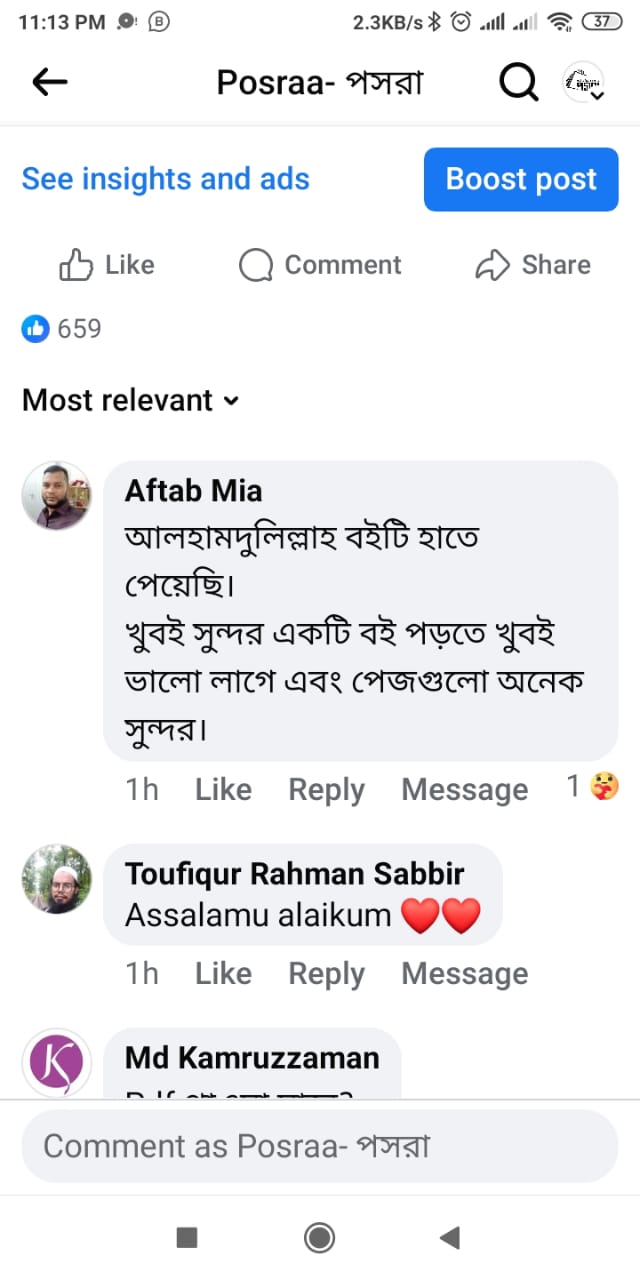
Task: Like Toufiqur Rahman Sabbir's comment
Action: pos(223,974)
